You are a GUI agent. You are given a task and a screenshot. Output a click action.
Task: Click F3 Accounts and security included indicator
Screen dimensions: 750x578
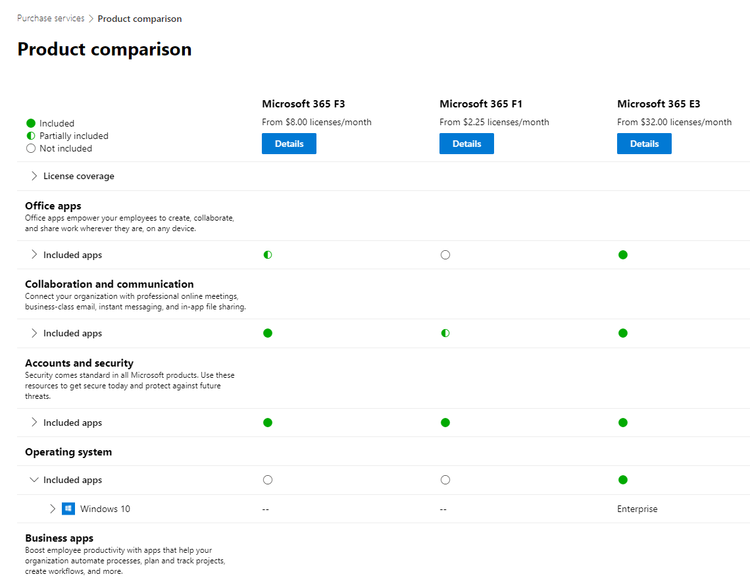(x=268, y=422)
